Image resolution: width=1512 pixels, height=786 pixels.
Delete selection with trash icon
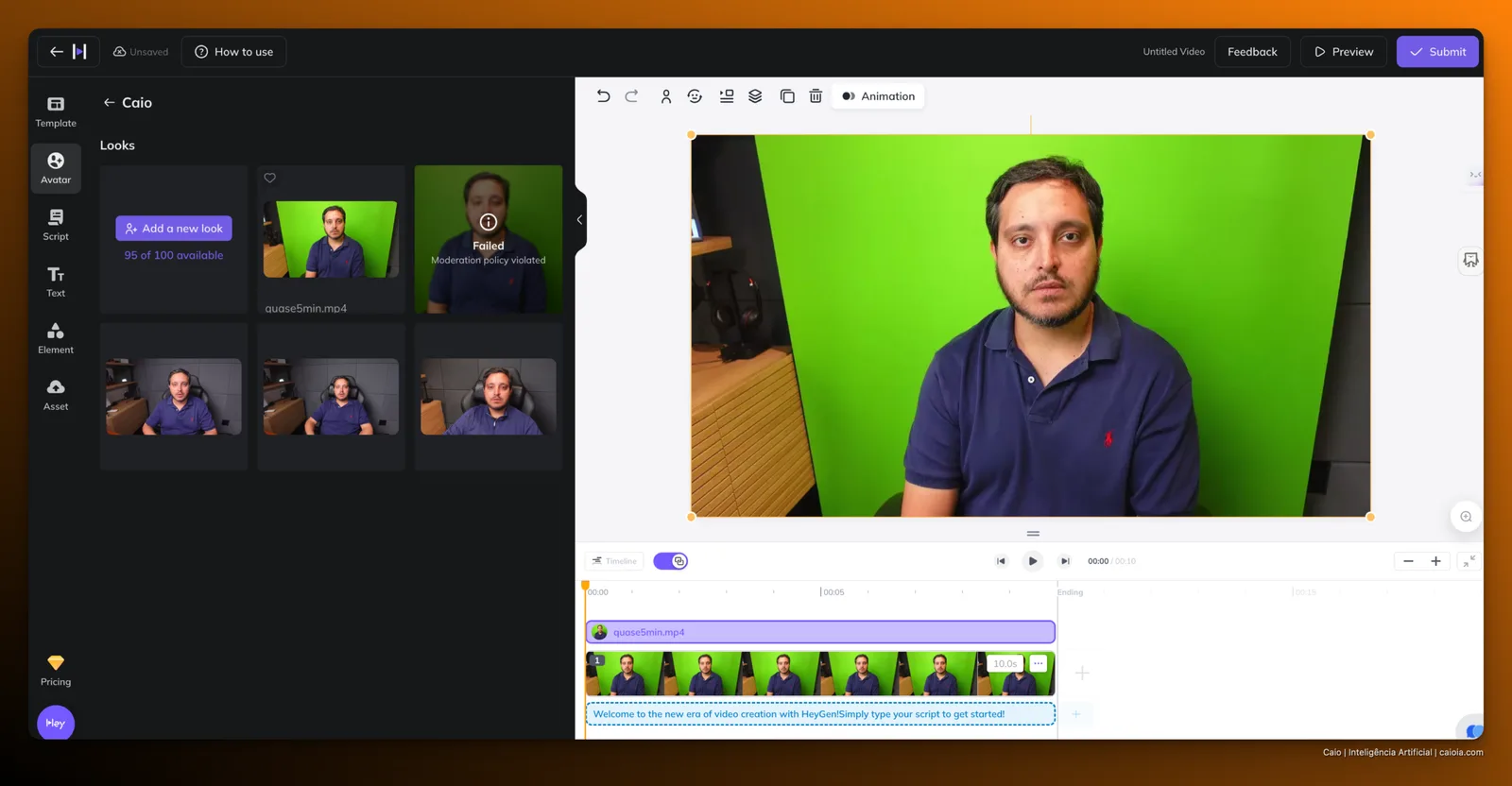pyautogui.click(x=816, y=96)
